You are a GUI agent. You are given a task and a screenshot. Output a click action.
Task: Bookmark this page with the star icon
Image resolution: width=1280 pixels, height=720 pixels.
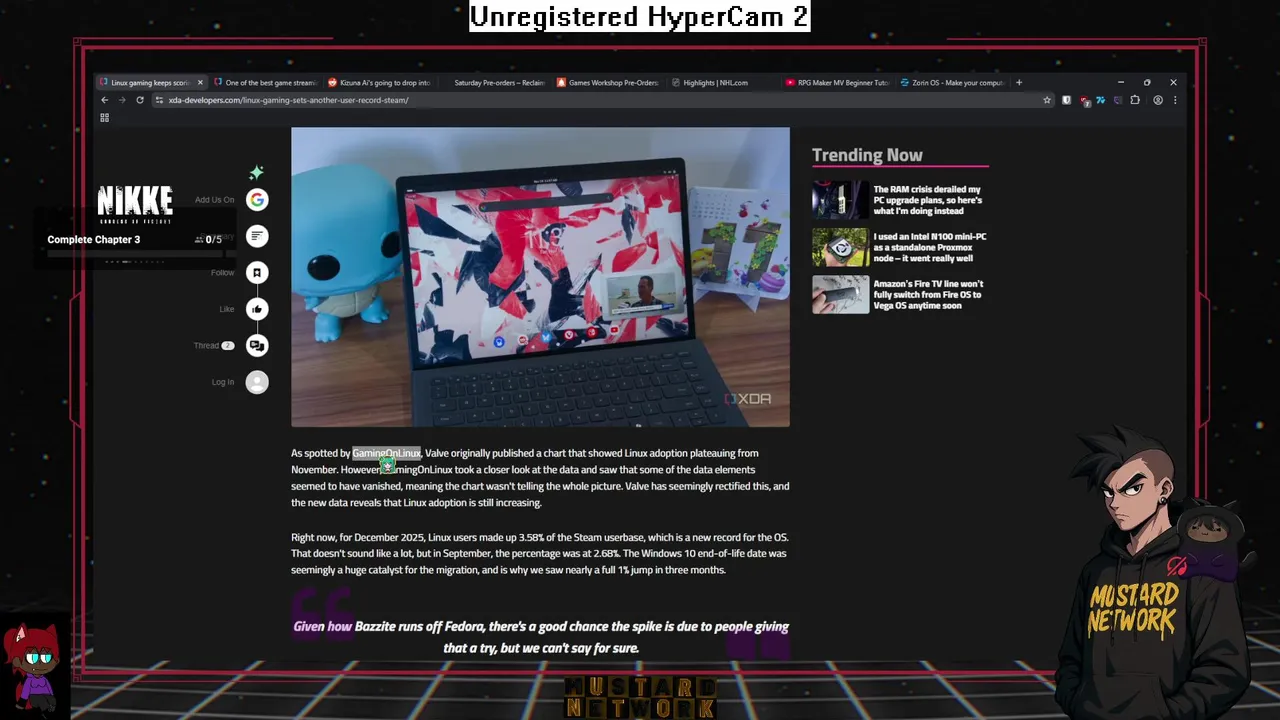[1047, 100]
